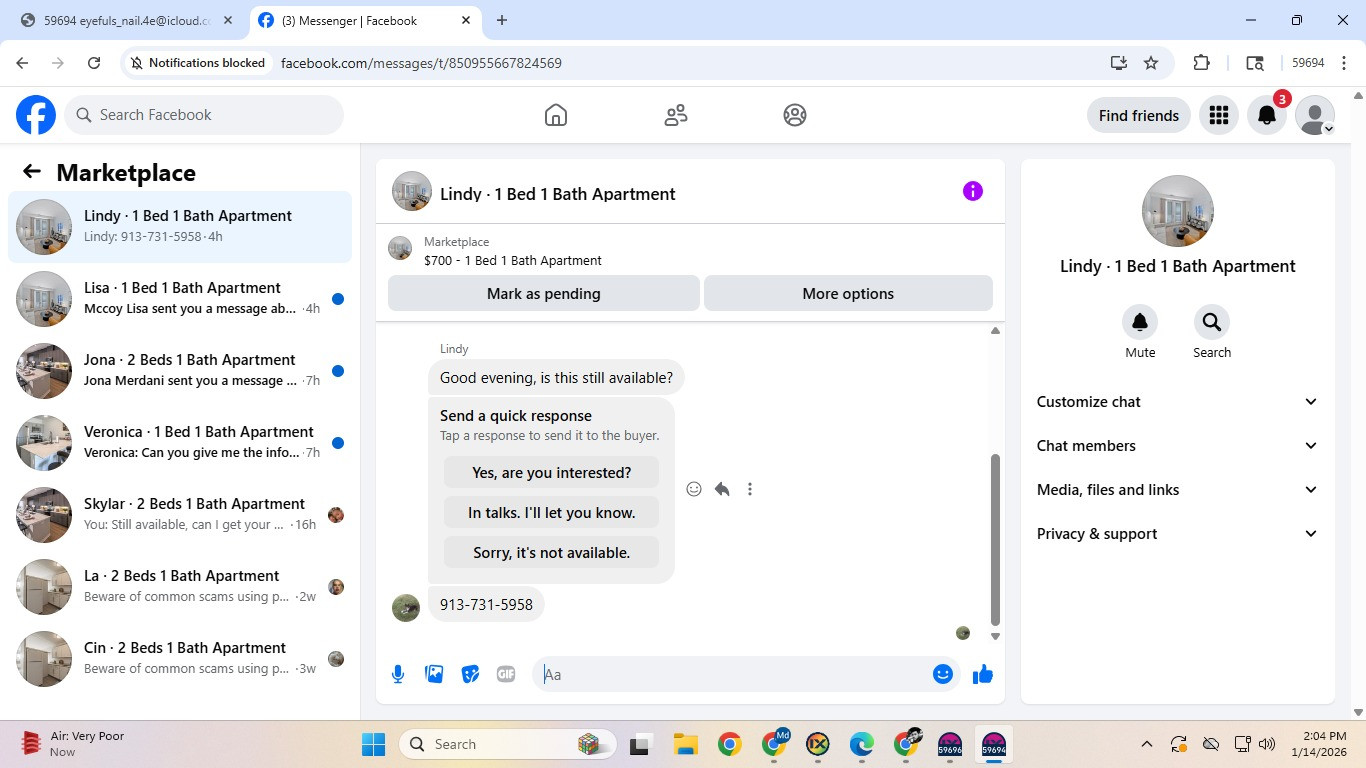Image resolution: width=1366 pixels, height=768 pixels.
Task: Open the Lisa 1 Bed 1 Bath conversation
Action: (180, 299)
